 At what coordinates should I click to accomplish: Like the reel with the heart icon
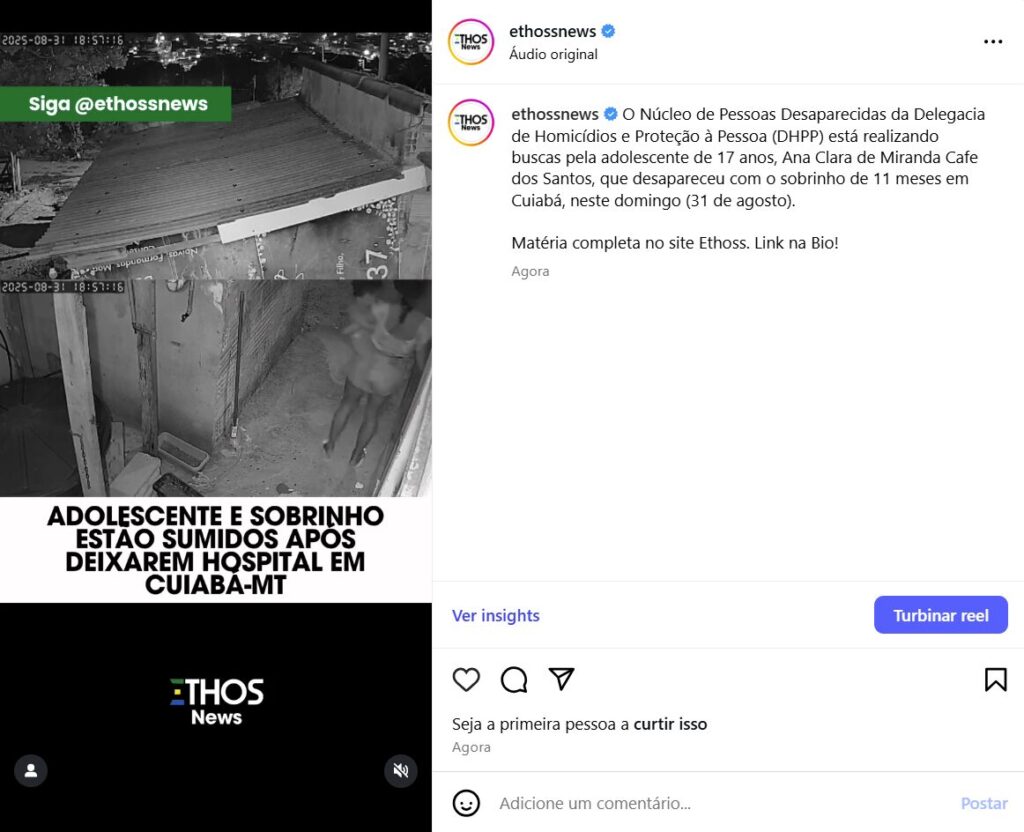466,679
